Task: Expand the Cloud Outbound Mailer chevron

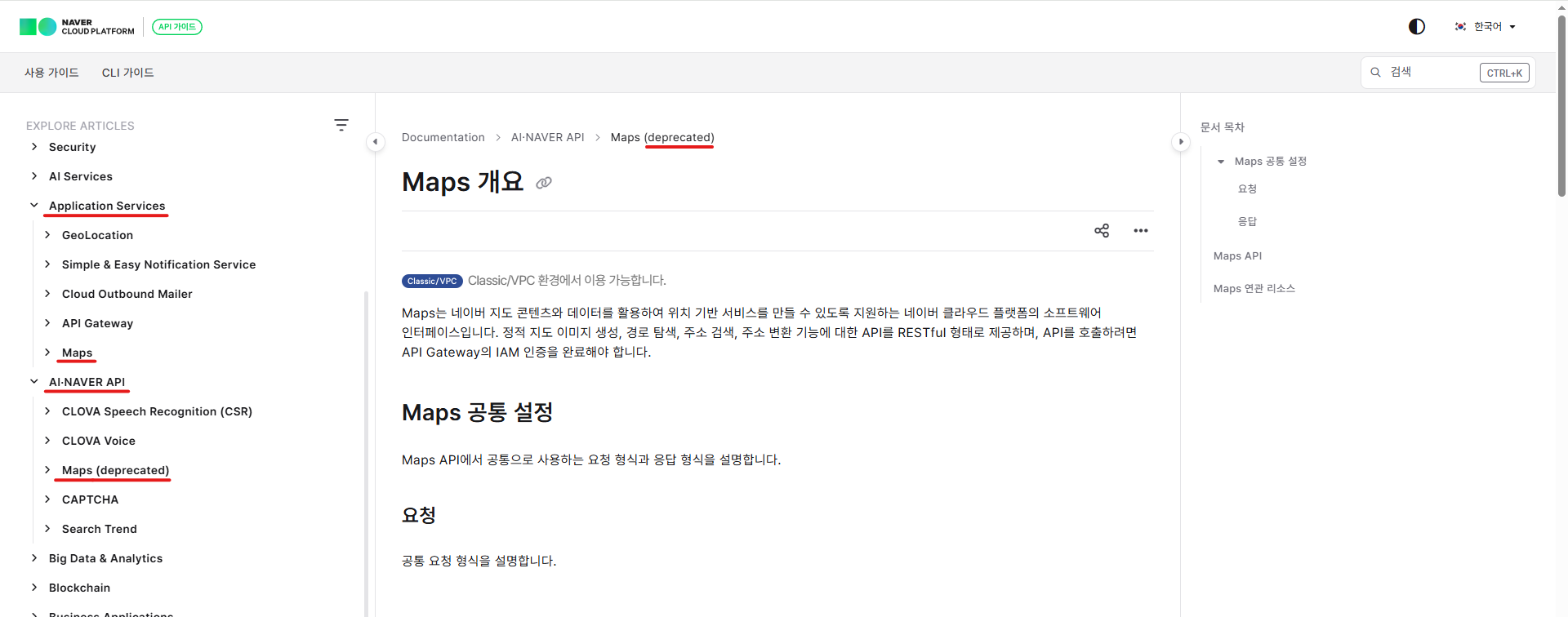Action: point(47,294)
